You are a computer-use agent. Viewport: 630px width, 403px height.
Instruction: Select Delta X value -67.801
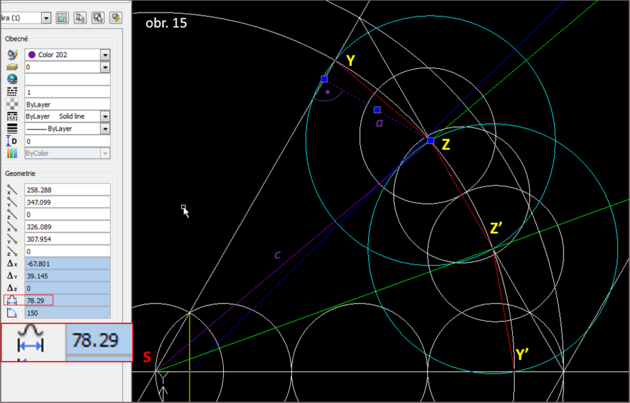68,264
